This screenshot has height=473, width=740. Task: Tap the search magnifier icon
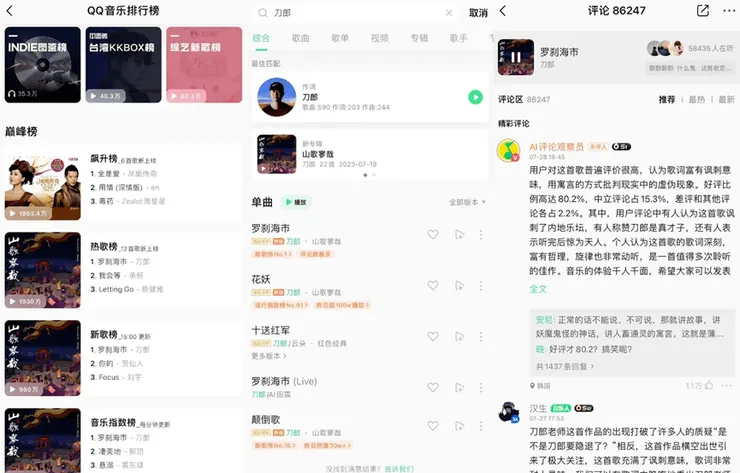pyautogui.click(x=263, y=13)
